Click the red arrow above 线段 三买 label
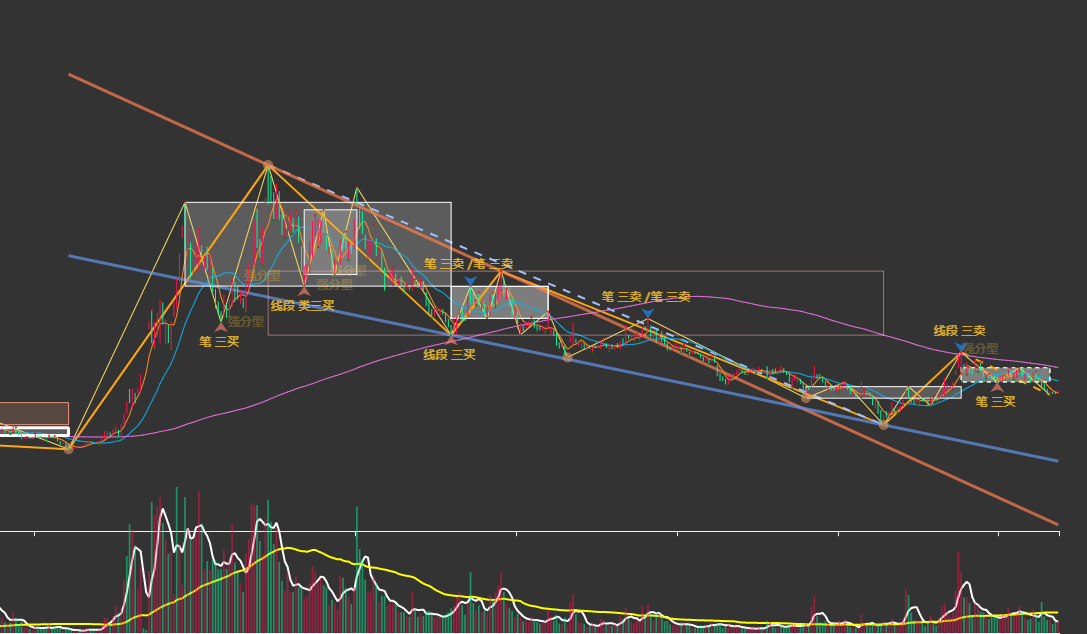 pyautogui.click(x=451, y=340)
